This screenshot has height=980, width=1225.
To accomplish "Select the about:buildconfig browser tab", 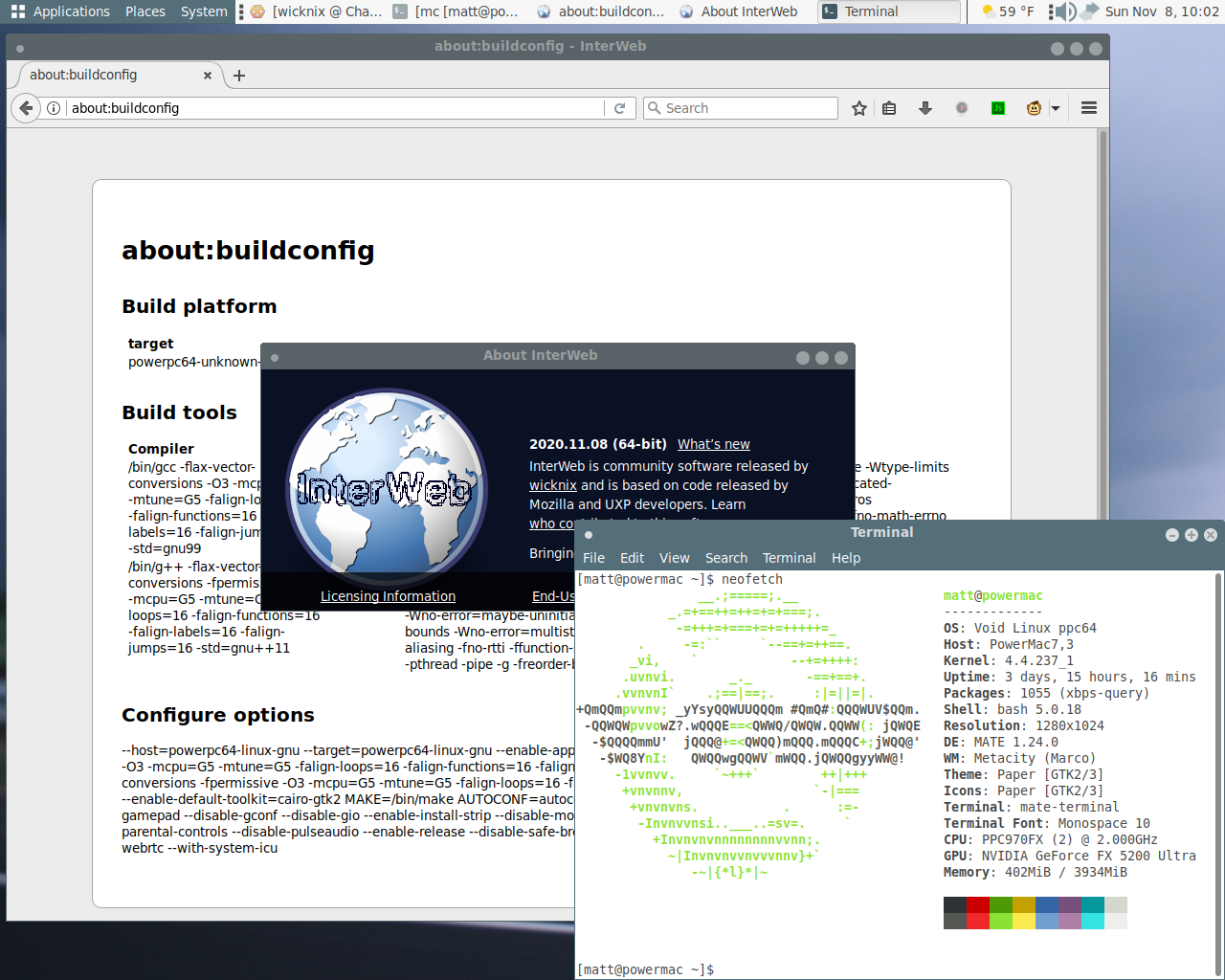I will [x=120, y=76].
